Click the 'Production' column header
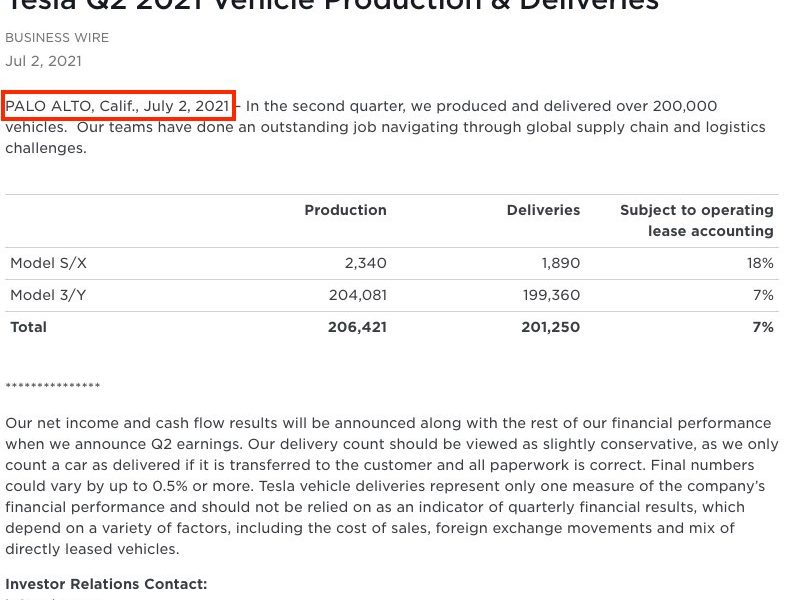The width and height of the screenshot is (785, 600). pos(345,210)
